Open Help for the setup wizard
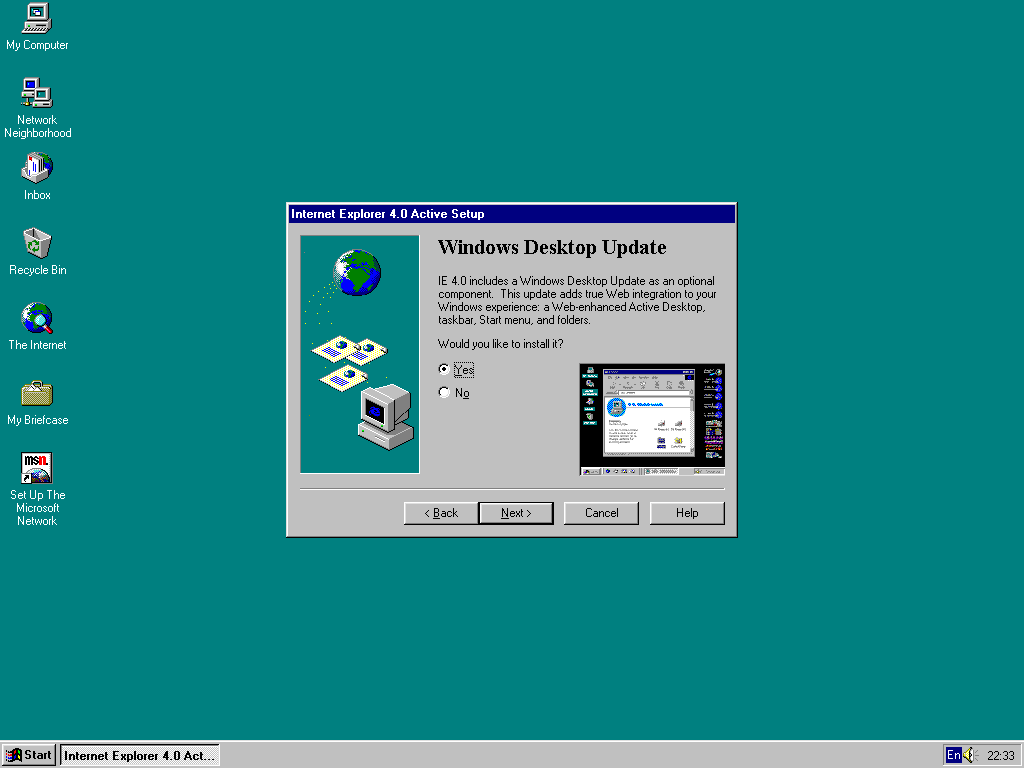This screenshot has width=1024, height=768. tap(687, 513)
